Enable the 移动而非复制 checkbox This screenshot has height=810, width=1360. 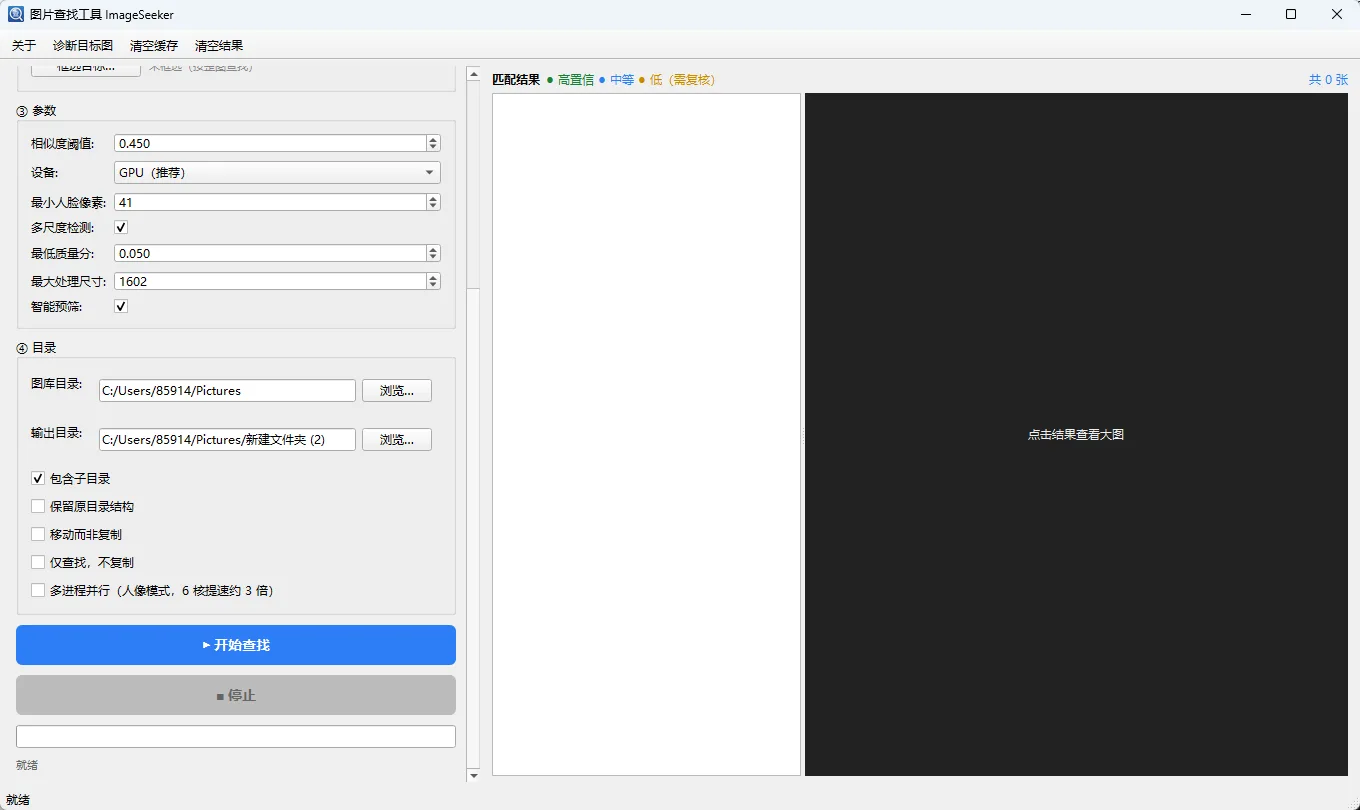[x=38, y=534]
